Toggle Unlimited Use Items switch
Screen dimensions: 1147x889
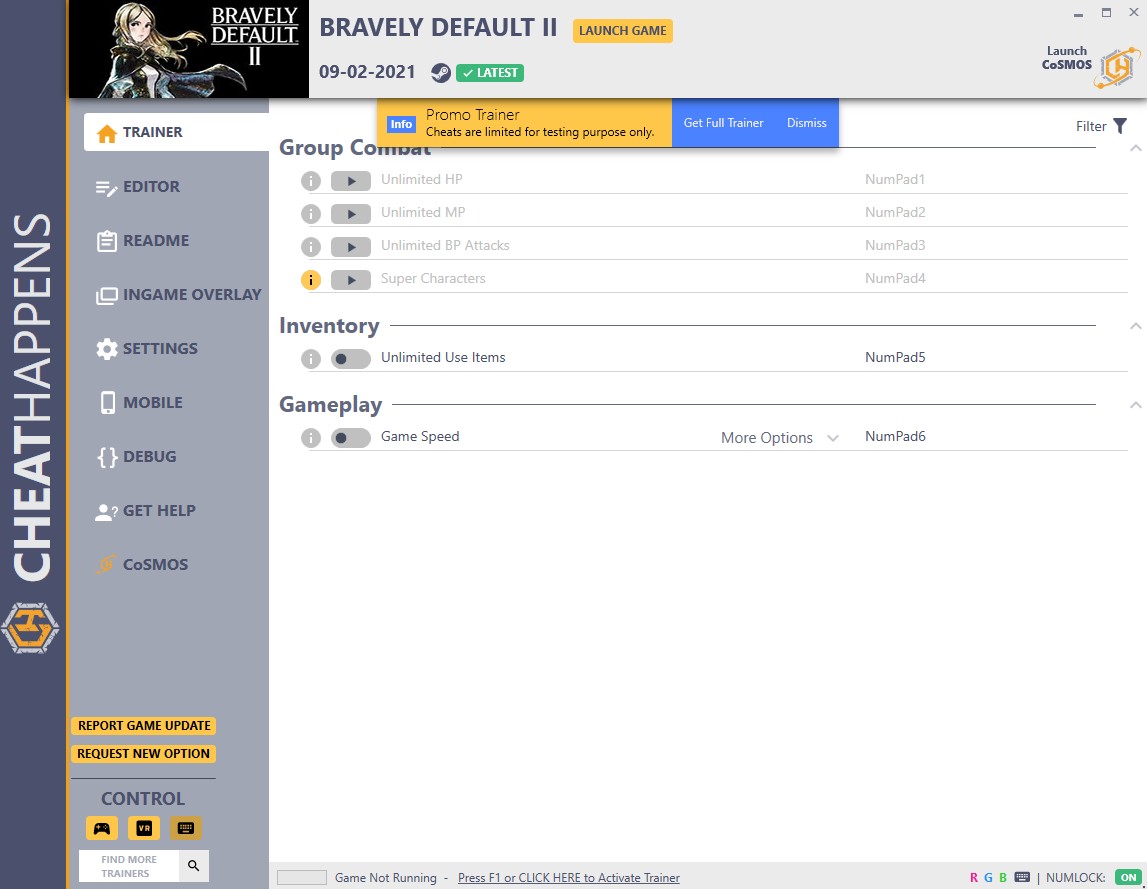(x=350, y=359)
